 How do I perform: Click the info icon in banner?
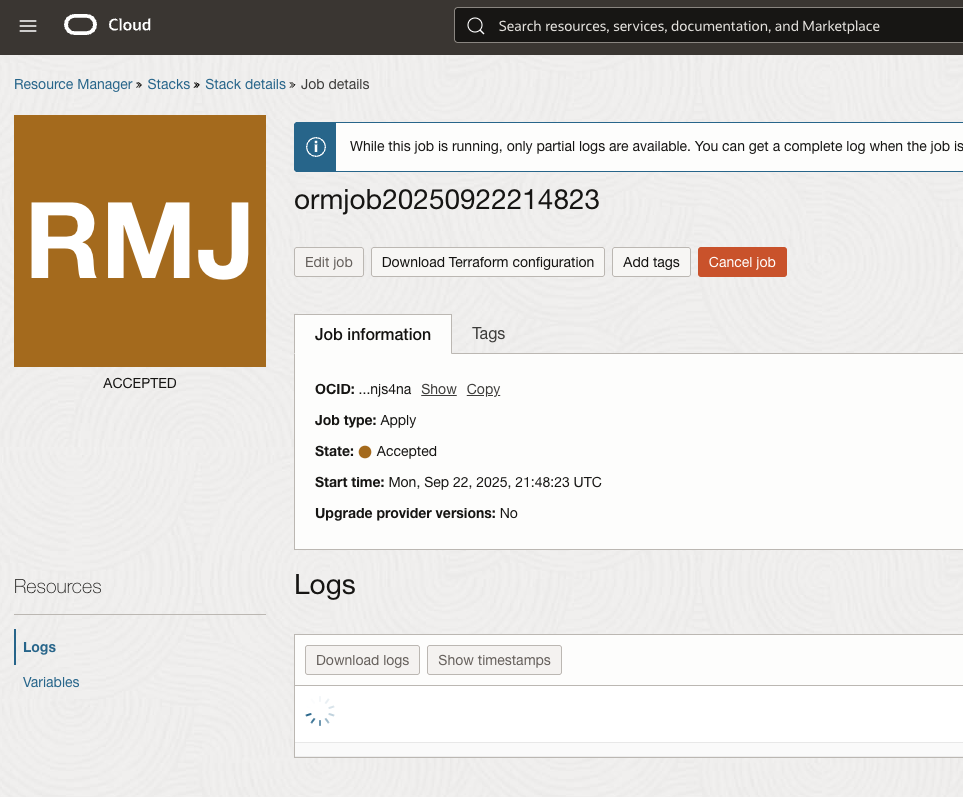316,147
